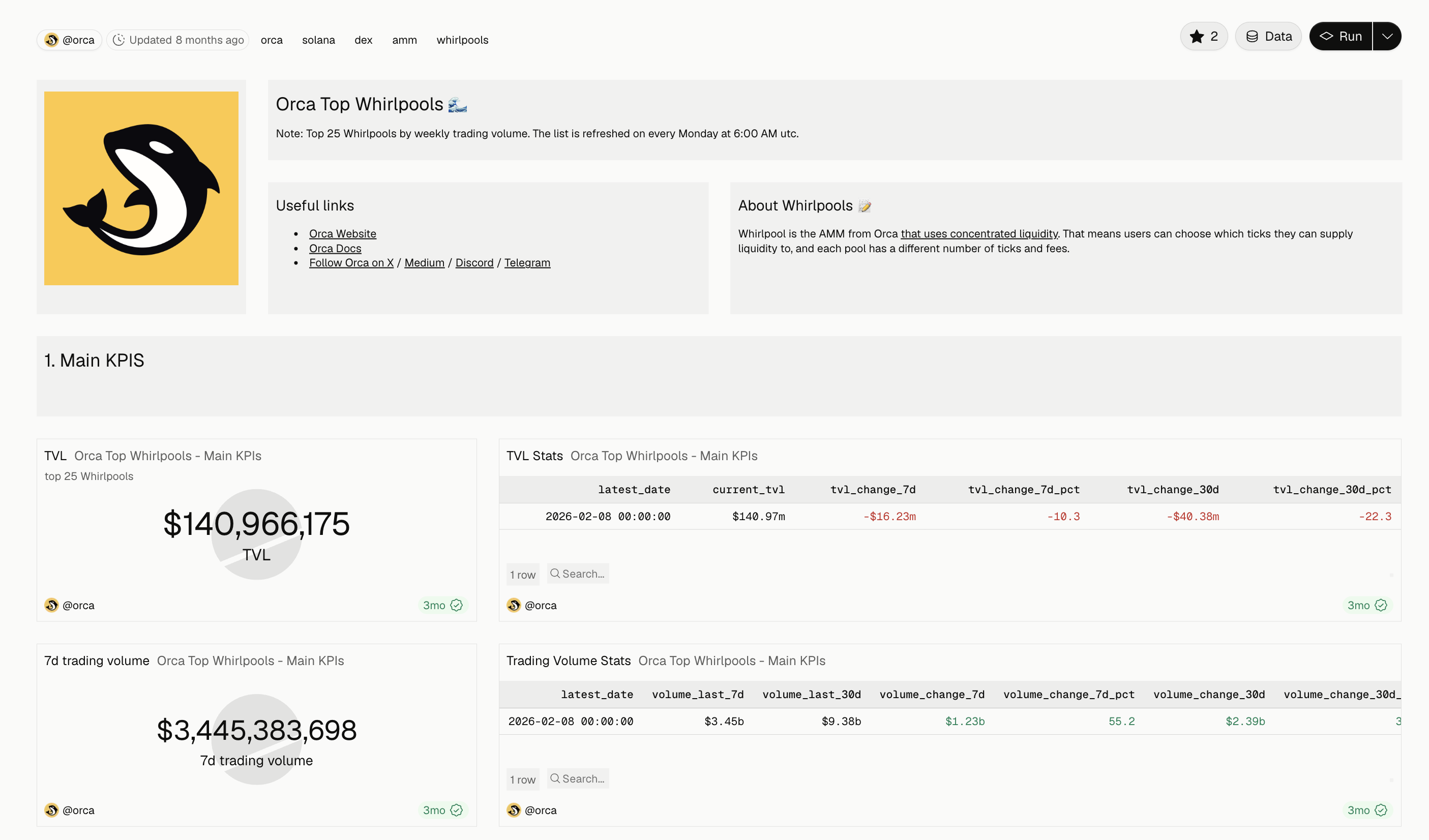Screen dimensions: 1429x840
Task: Select the $3.45b volume cell
Action: coord(724,722)
